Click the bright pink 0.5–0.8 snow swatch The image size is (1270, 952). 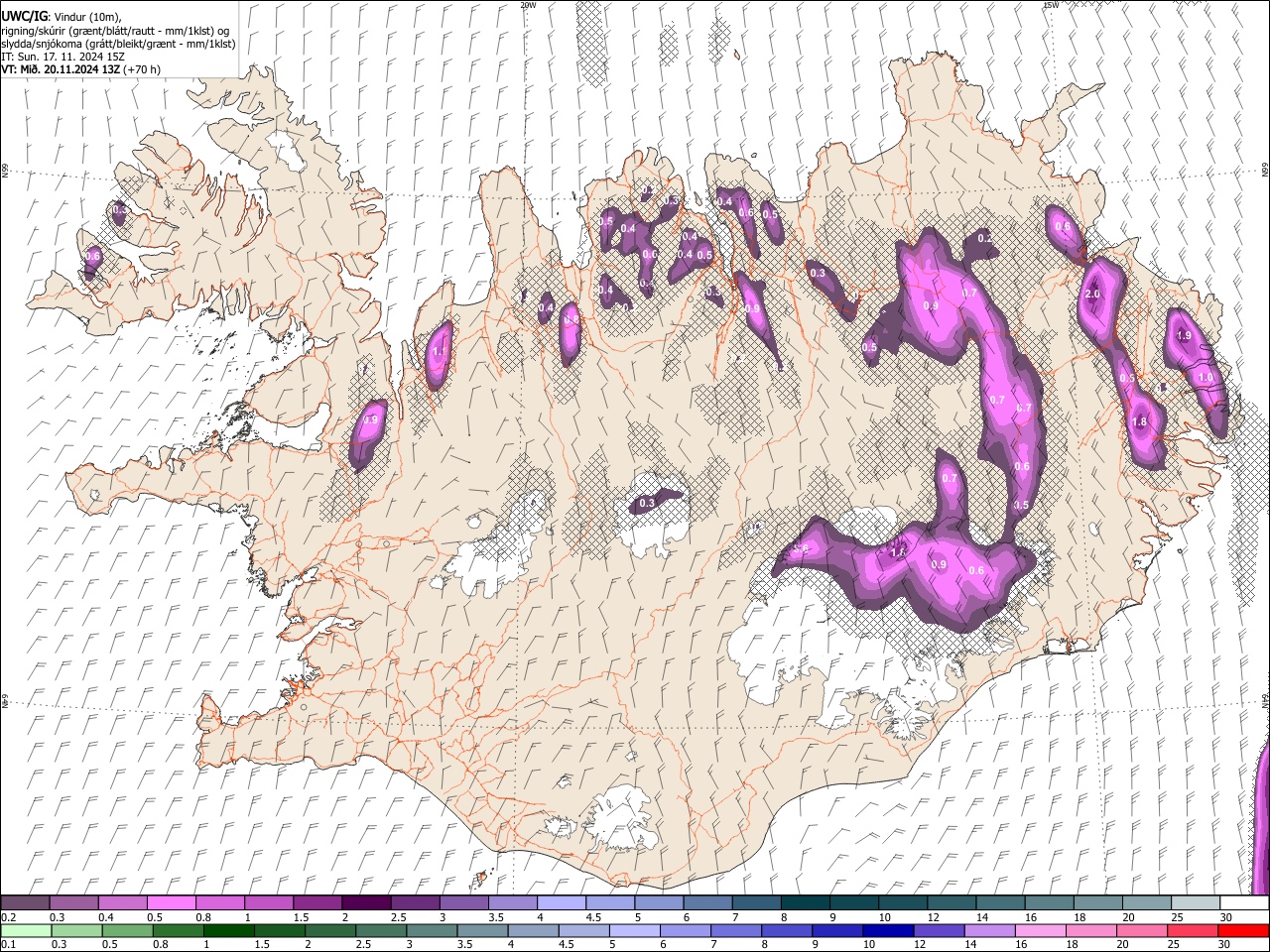pyautogui.click(x=171, y=902)
